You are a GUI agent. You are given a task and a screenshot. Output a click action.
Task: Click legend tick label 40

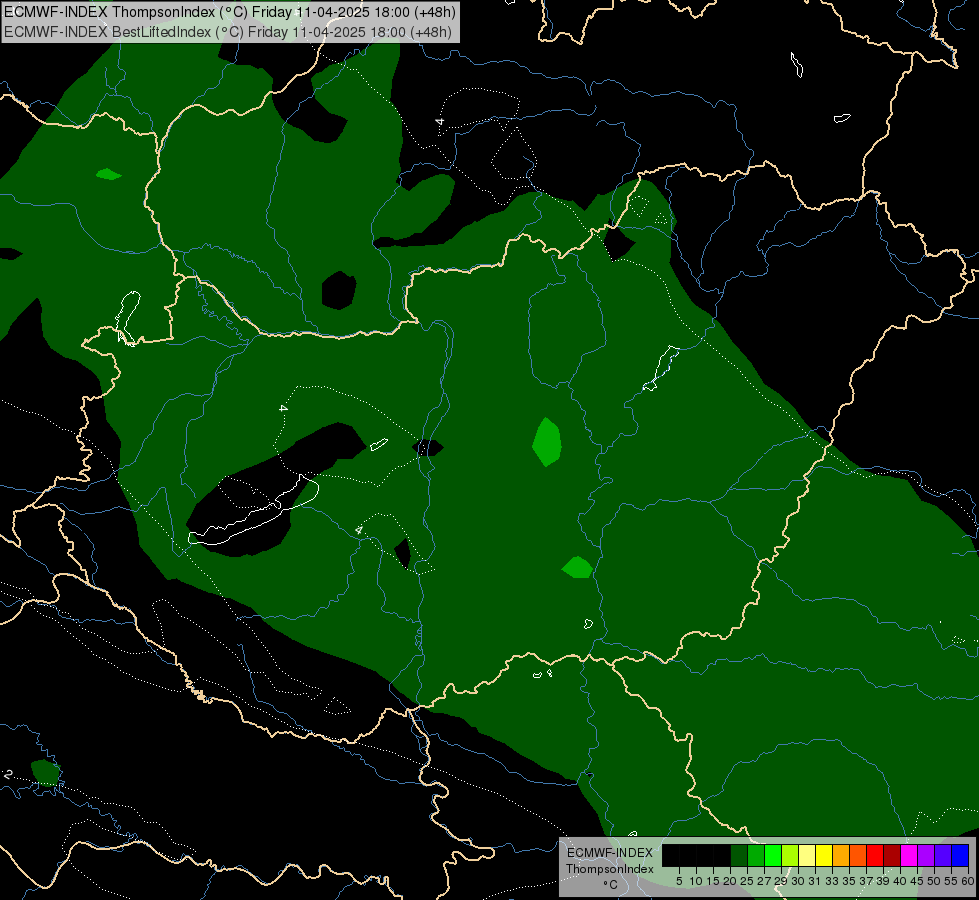tap(900, 881)
